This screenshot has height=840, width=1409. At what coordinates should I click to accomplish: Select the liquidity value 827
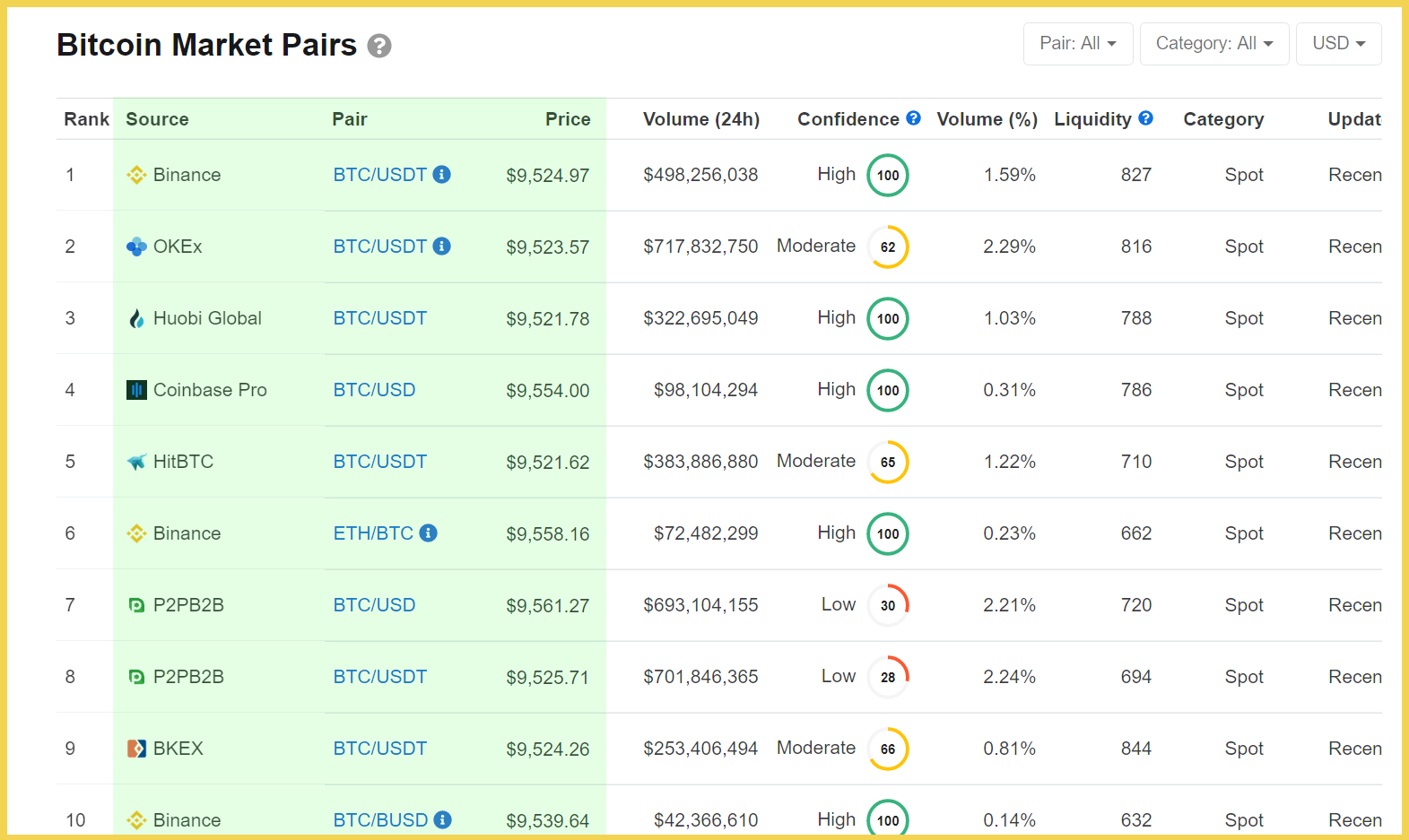(1136, 175)
